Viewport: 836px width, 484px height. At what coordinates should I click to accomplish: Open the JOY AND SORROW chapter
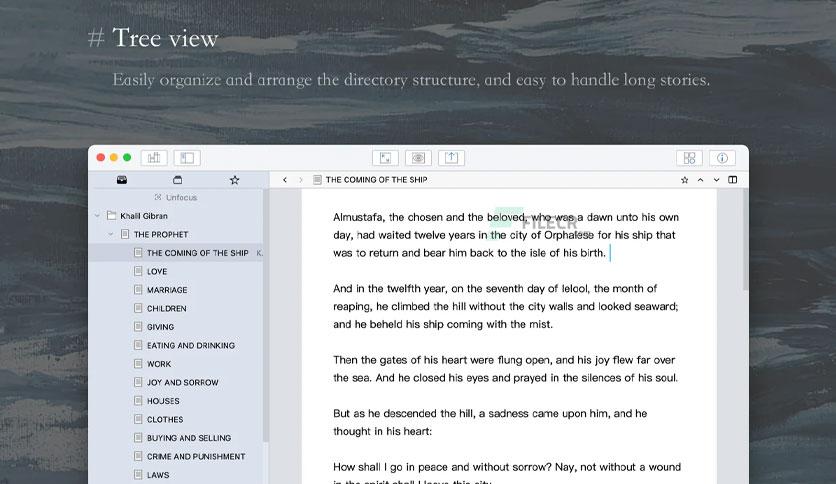[x=176, y=382]
